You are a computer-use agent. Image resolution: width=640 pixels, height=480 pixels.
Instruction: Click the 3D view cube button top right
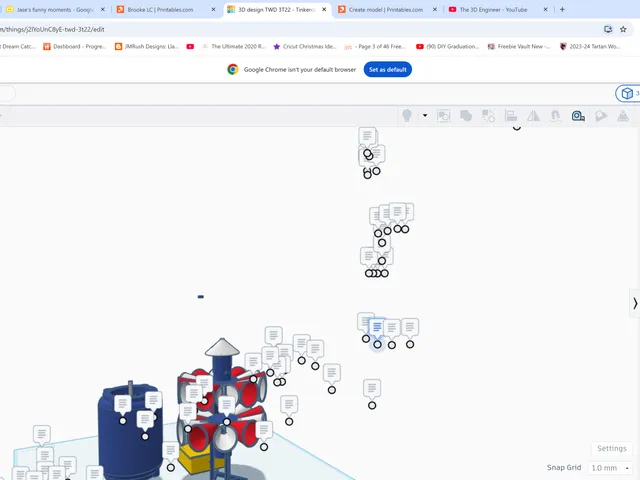click(x=628, y=93)
